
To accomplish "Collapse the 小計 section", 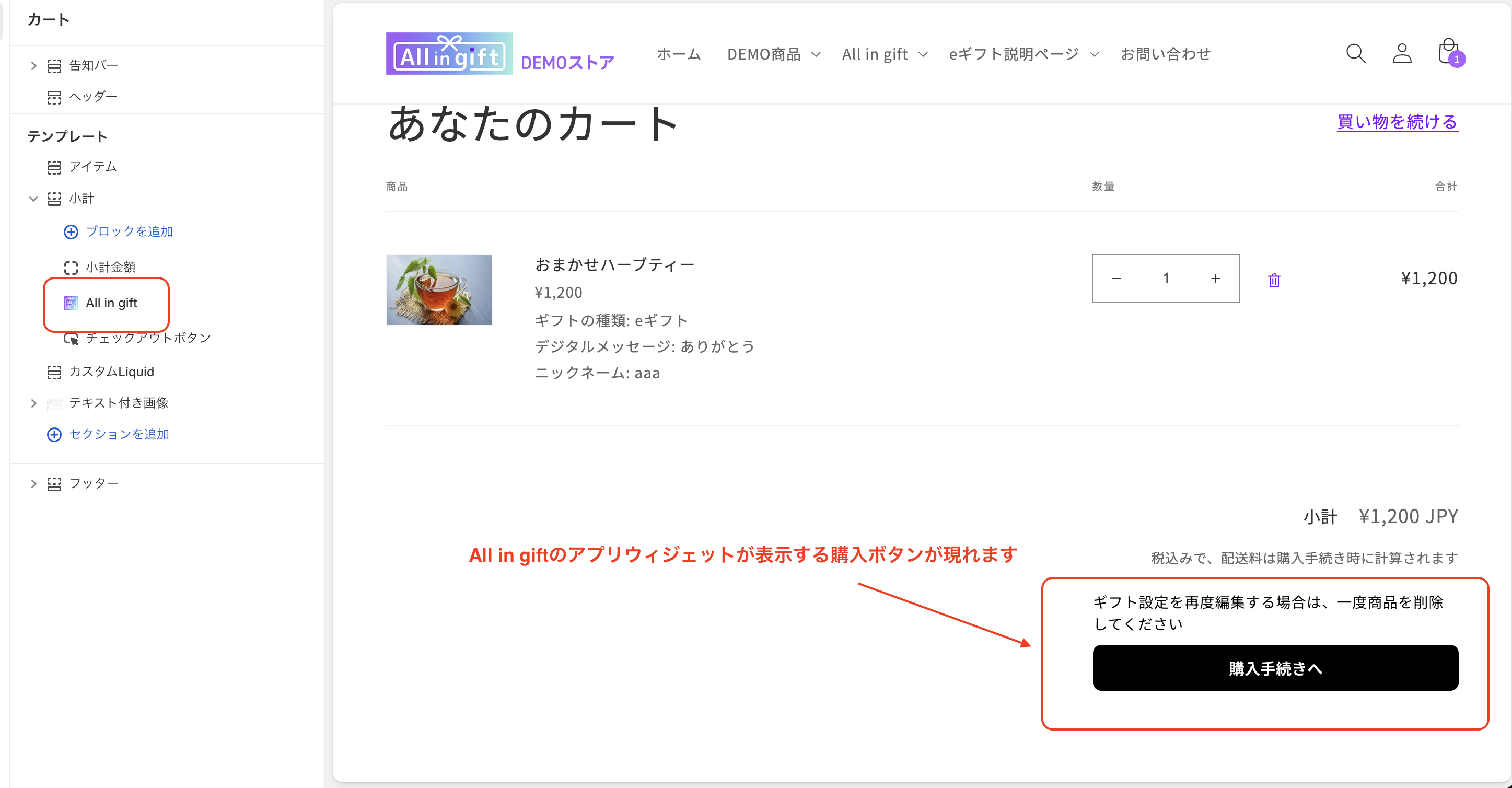I will click(x=33, y=199).
